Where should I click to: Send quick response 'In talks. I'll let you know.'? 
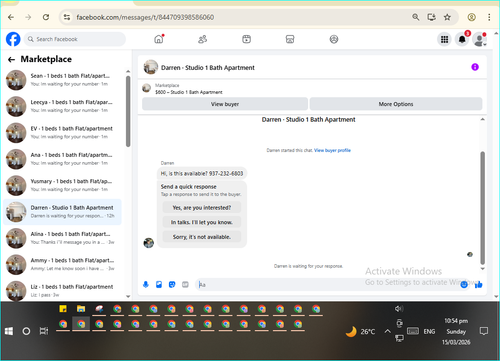pyautogui.click(x=202, y=222)
